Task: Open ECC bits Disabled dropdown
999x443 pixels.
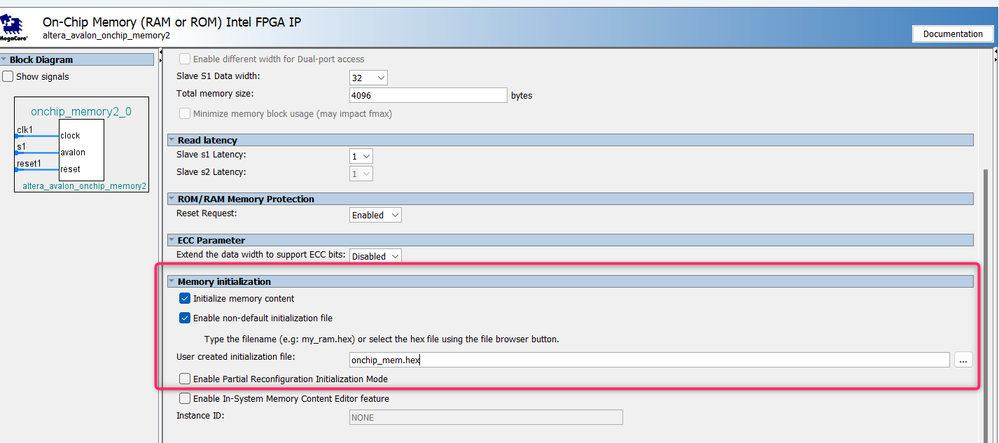Action: point(375,256)
